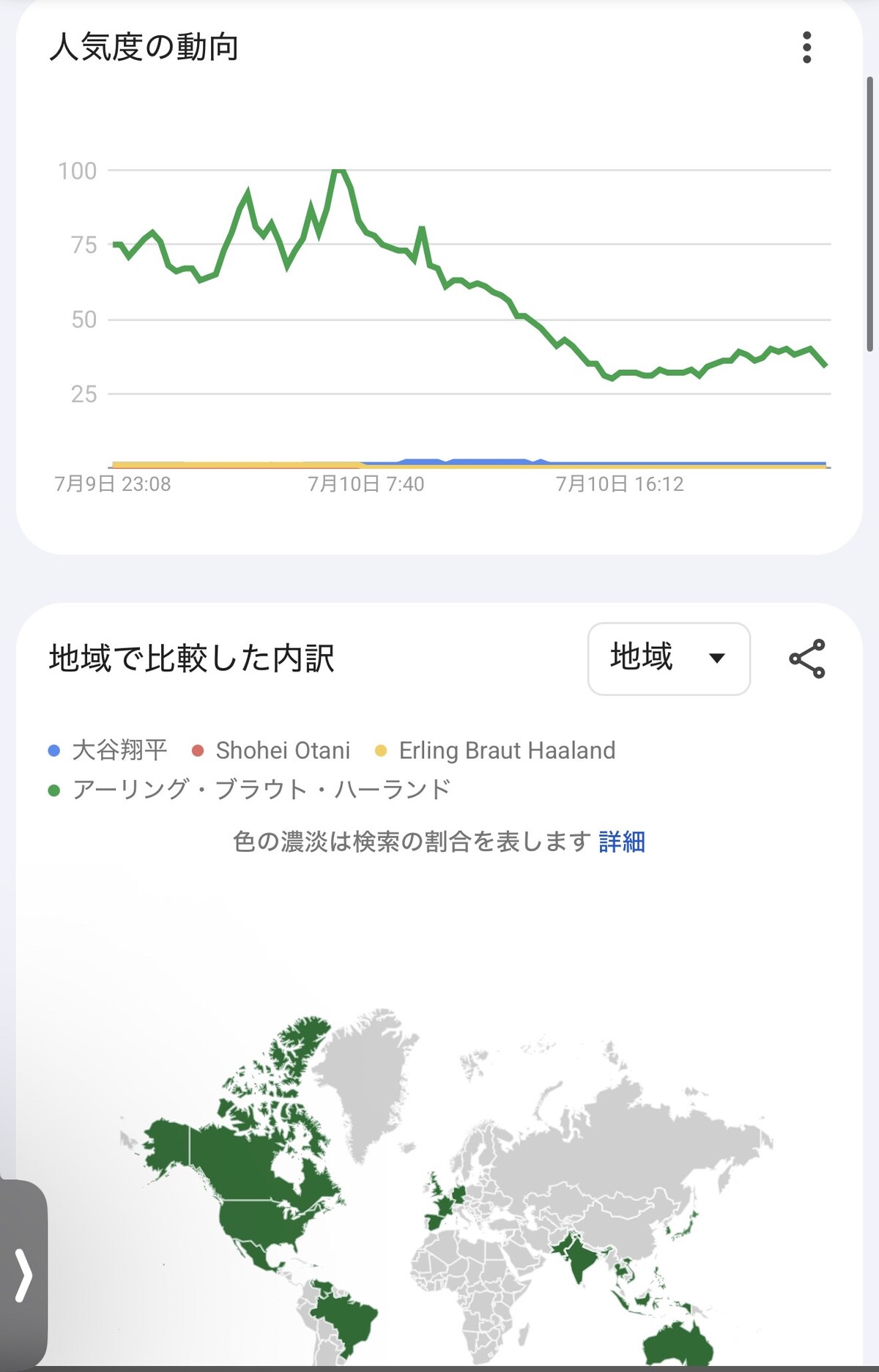
Task: Click the Erling Braut Haaland legend label
Action: (x=507, y=750)
